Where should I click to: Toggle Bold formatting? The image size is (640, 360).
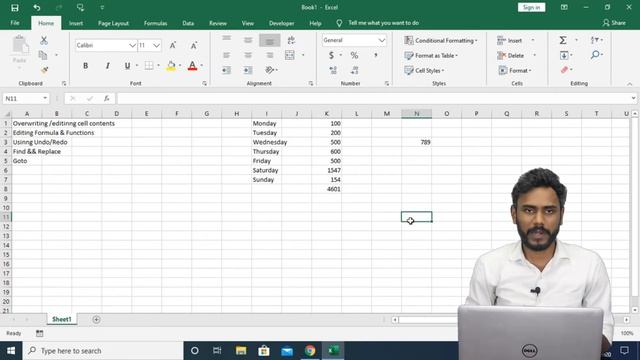85,66
